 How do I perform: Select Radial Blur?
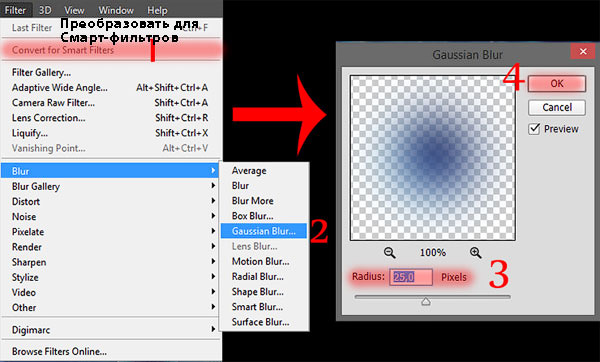(x=264, y=277)
